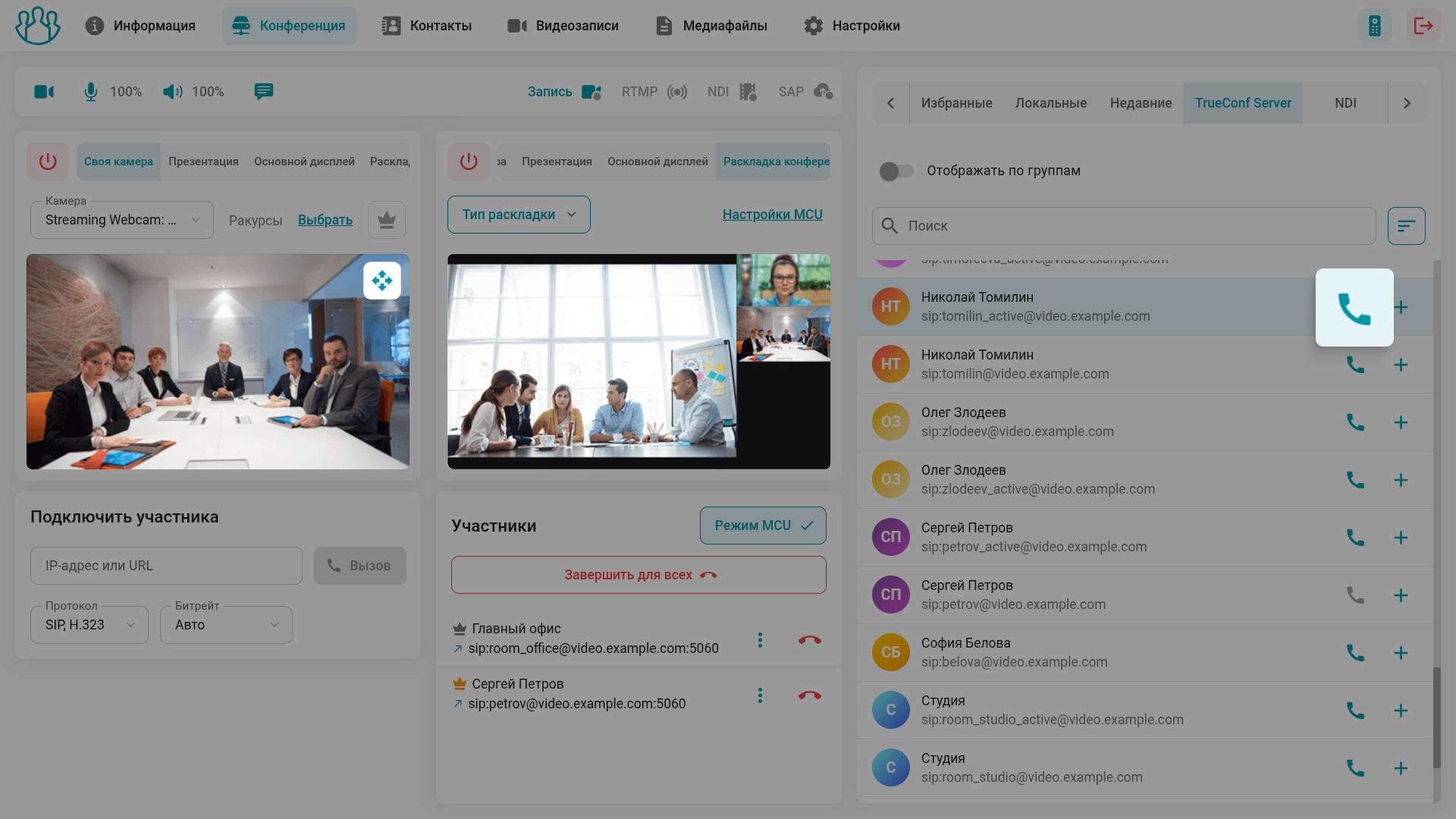Click the conference layout preview
This screenshot has height=819, width=1456.
click(x=639, y=361)
